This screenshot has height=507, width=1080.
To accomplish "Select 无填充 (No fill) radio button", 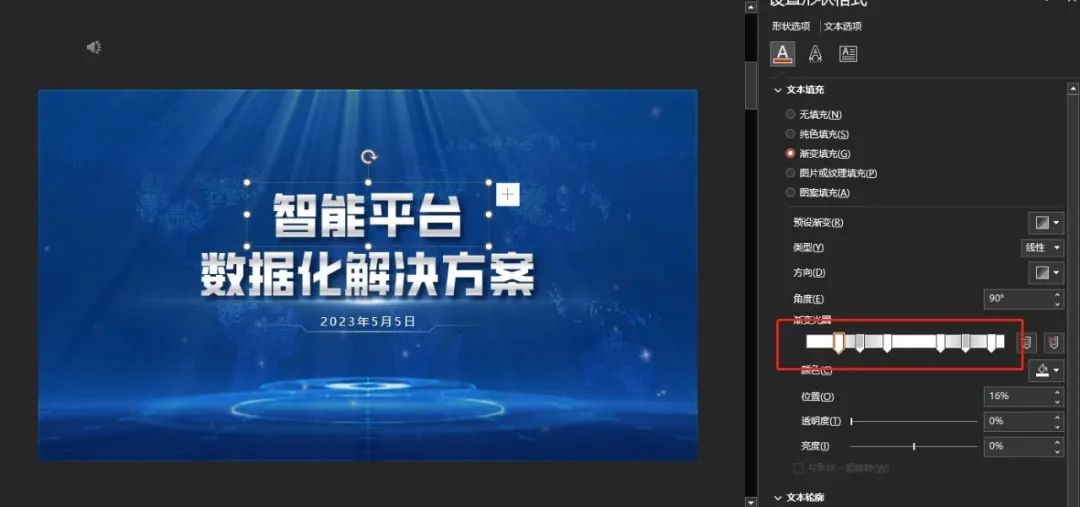I will (x=791, y=114).
